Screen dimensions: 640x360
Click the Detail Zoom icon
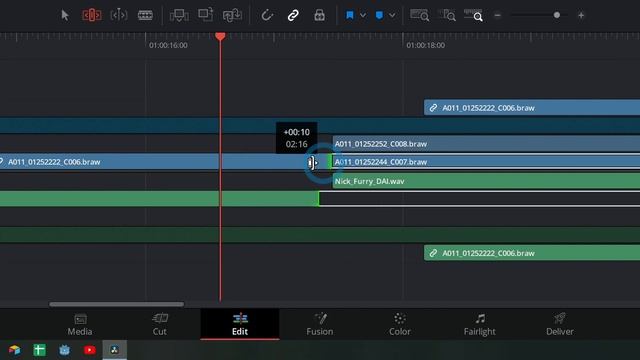pyautogui.click(x=447, y=16)
